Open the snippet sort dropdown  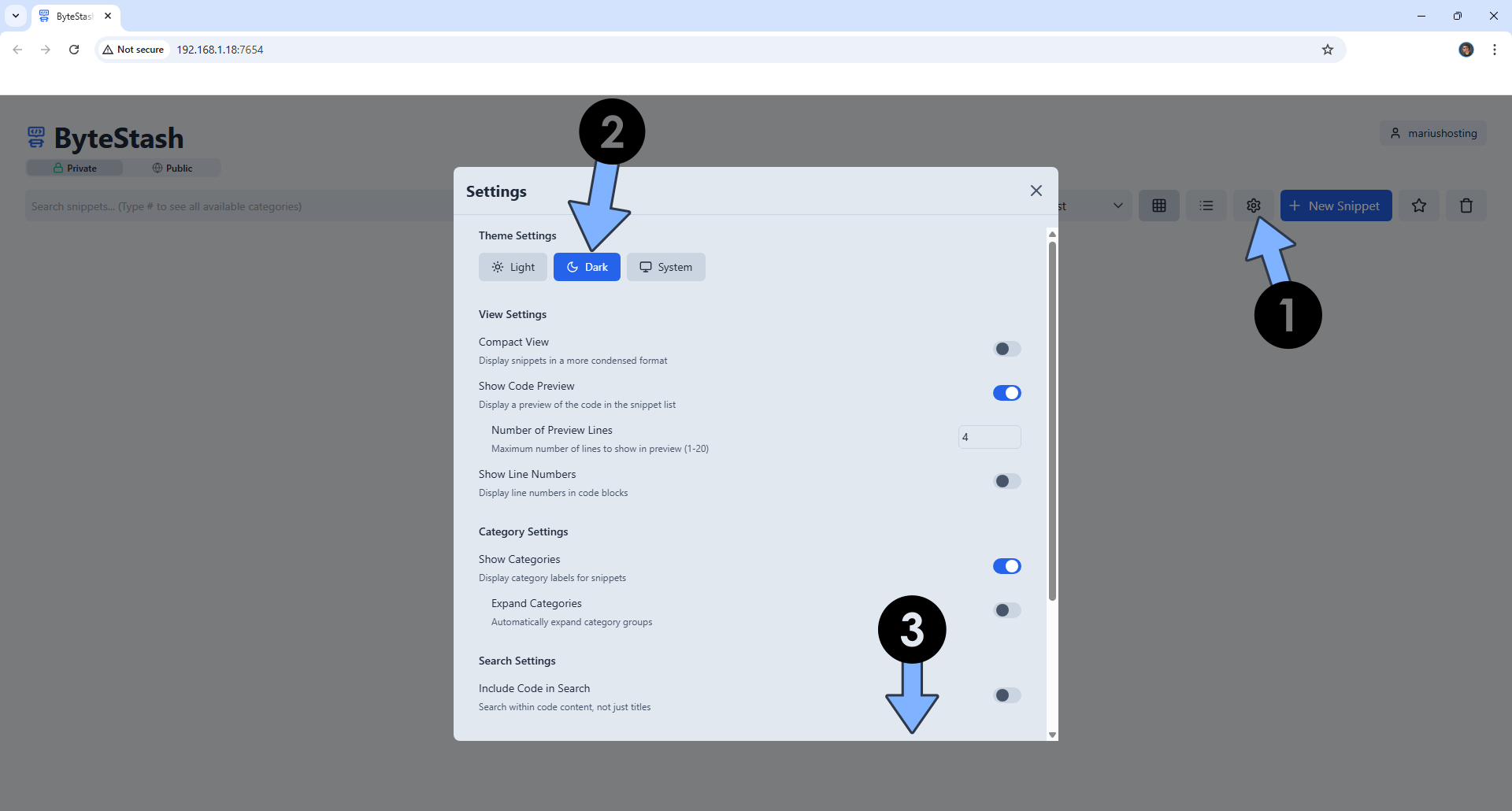(x=1118, y=205)
